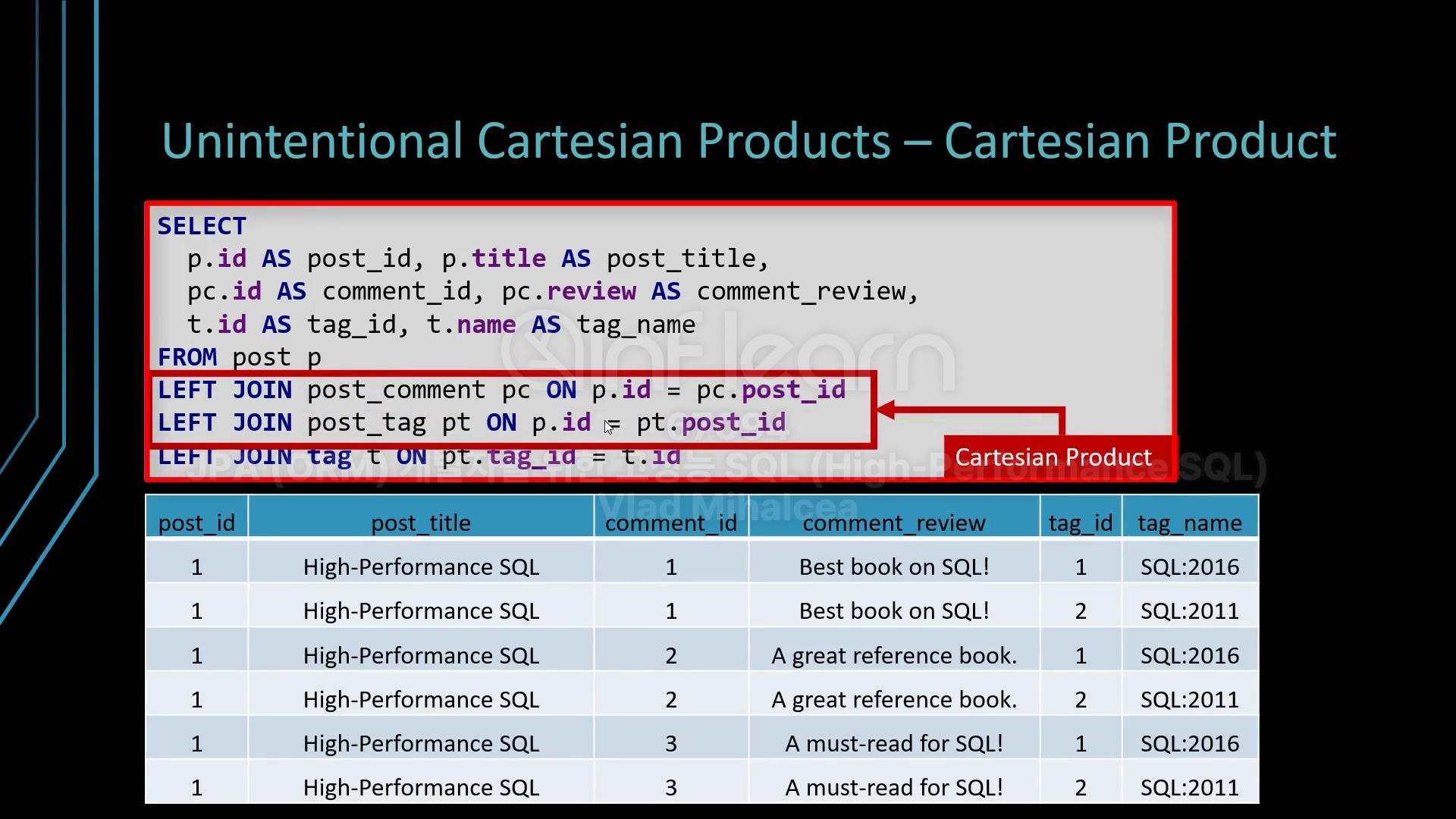Click the last row's 'A must-read for SQL!' cell
The width and height of the screenshot is (1456, 819).
click(893, 787)
